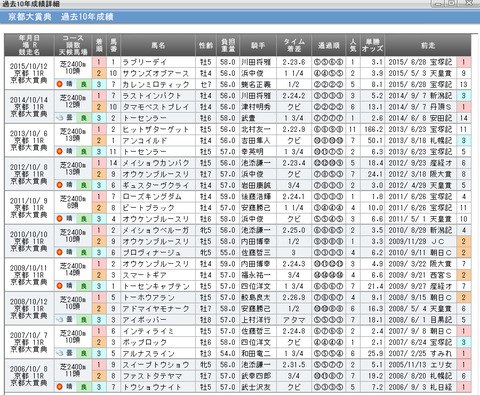This screenshot has height=395, width=480.
Task: Click horse name メイショウベルーガ
Action: click(x=156, y=230)
